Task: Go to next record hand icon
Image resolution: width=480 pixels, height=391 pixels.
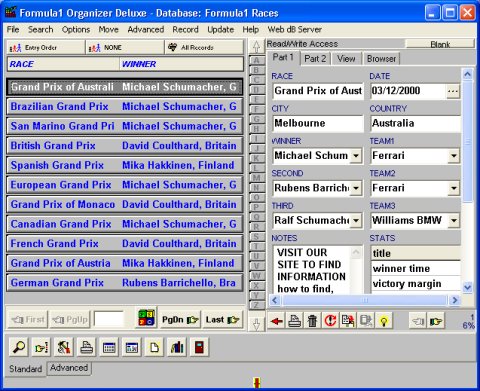Action: click(436, 321)
